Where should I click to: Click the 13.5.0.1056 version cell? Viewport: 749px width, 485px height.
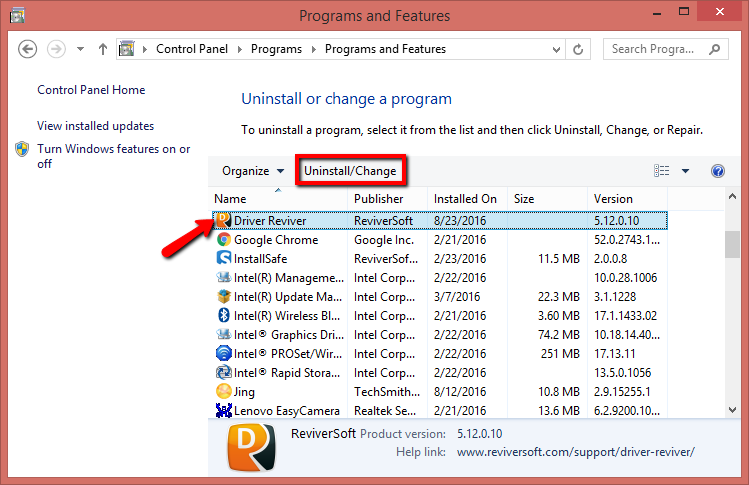622,373
